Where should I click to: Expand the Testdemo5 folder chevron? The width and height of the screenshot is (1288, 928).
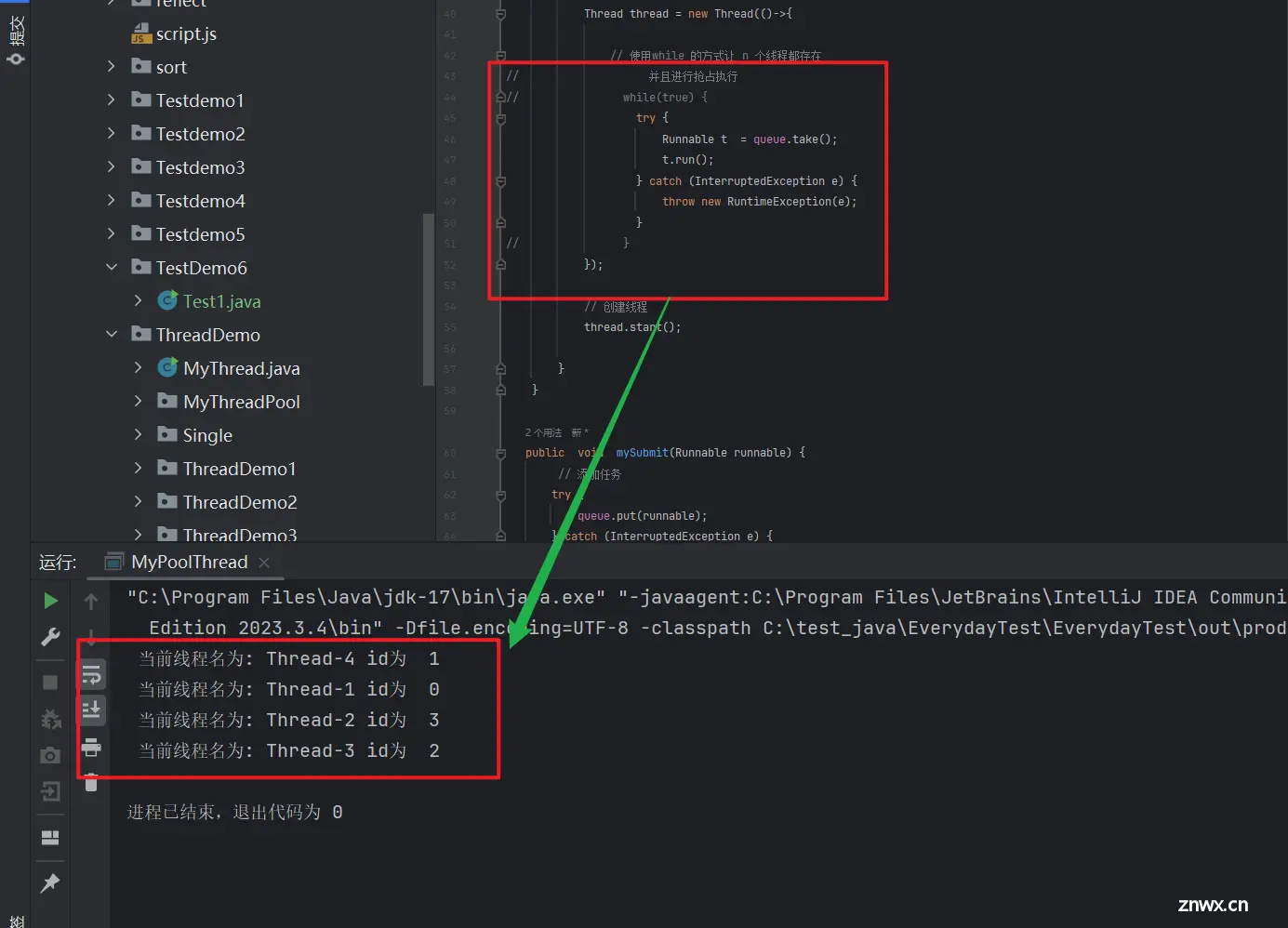click(112, 233)
